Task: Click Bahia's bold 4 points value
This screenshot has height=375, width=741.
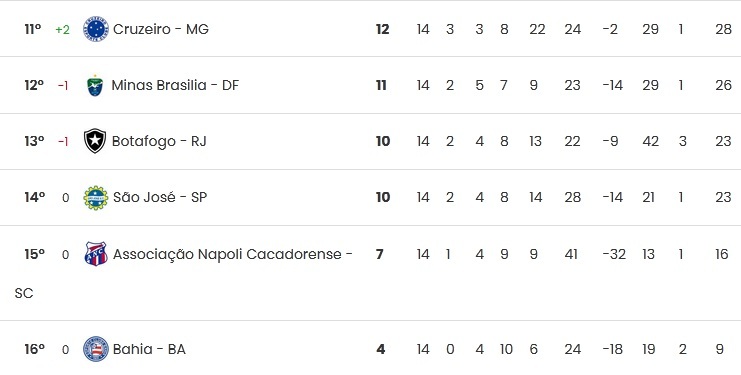Action: [x=380, y=349]
